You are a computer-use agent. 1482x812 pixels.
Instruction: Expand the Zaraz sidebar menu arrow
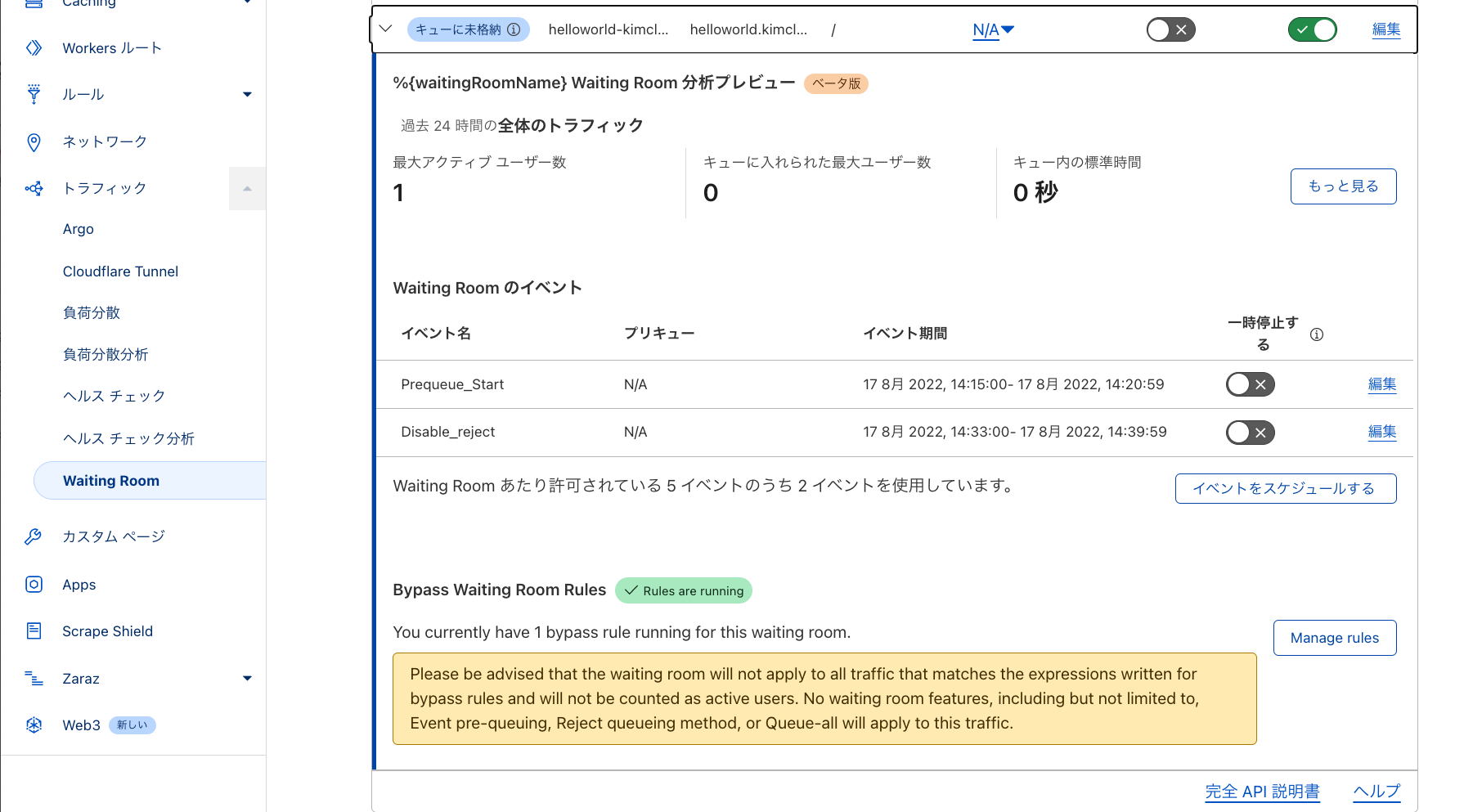pos(247,679)
